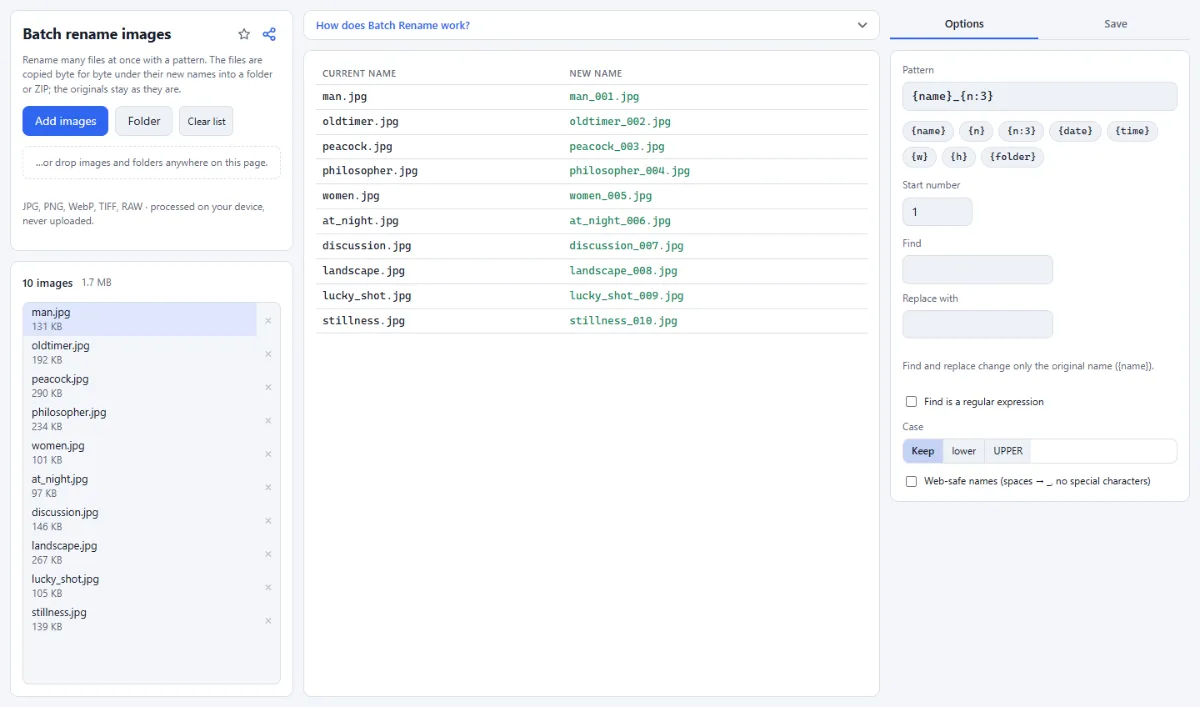Insert the {h} token chip
This screenshot has height=707, width=1200.
[x=959, y=157]
